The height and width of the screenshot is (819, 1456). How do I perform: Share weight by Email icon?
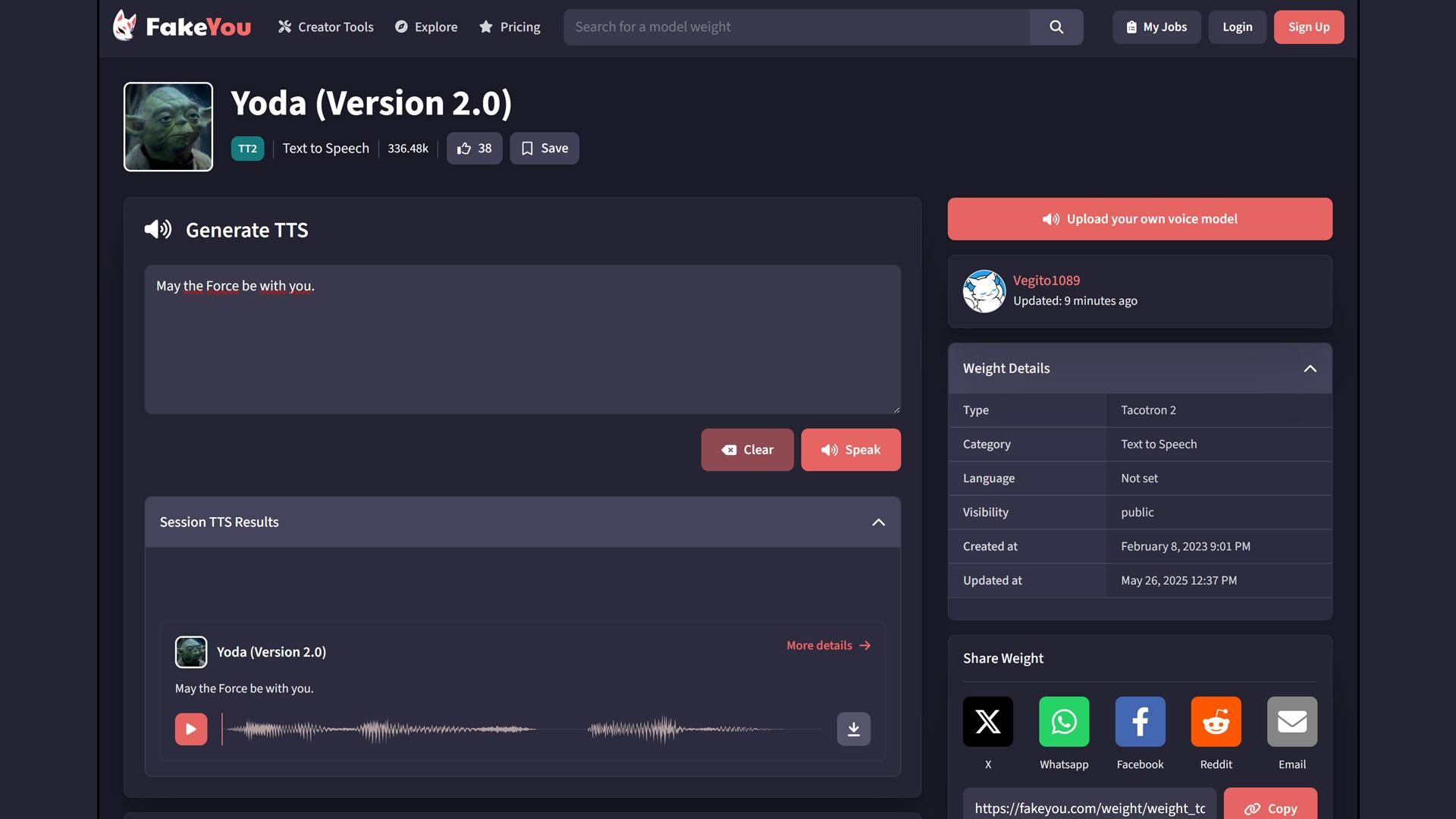pos(1291,721)
